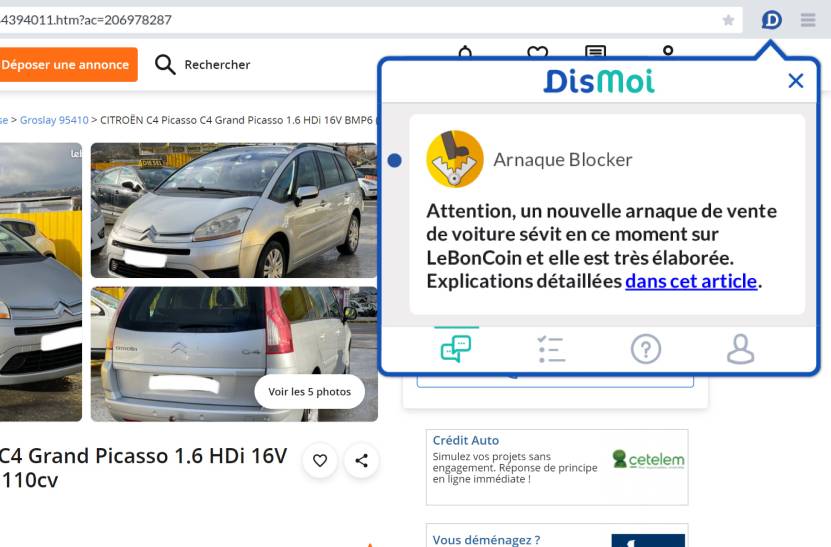Open the front view Citroën photo
Image resolution: width=831 pixels, height=547 pixels.
pyautogui.click(x=234, y=210)
